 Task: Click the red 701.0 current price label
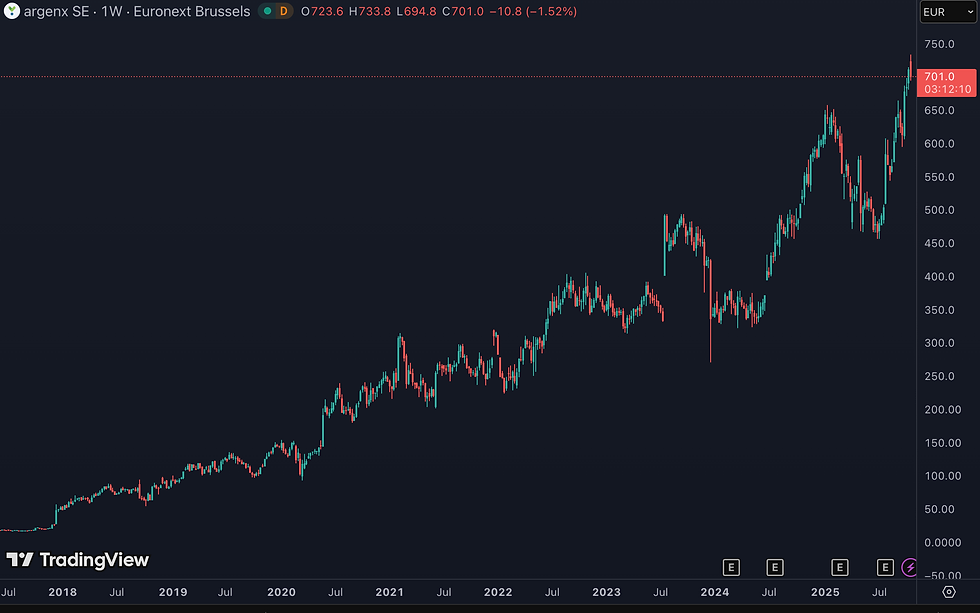[x=946, y=82]
